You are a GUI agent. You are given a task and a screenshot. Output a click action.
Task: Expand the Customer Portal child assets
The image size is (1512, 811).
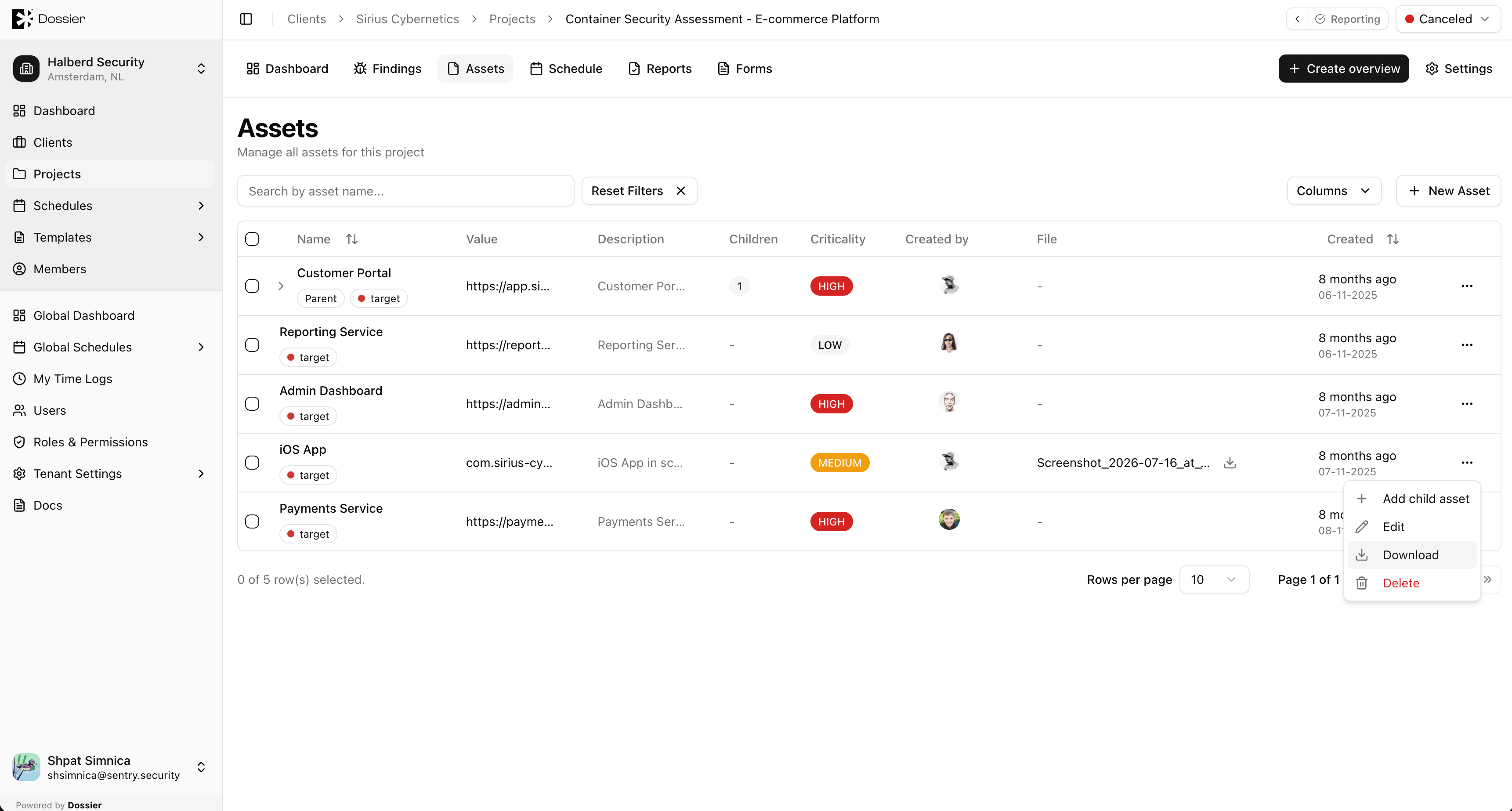pyautogui.click(x=281, y=286)
